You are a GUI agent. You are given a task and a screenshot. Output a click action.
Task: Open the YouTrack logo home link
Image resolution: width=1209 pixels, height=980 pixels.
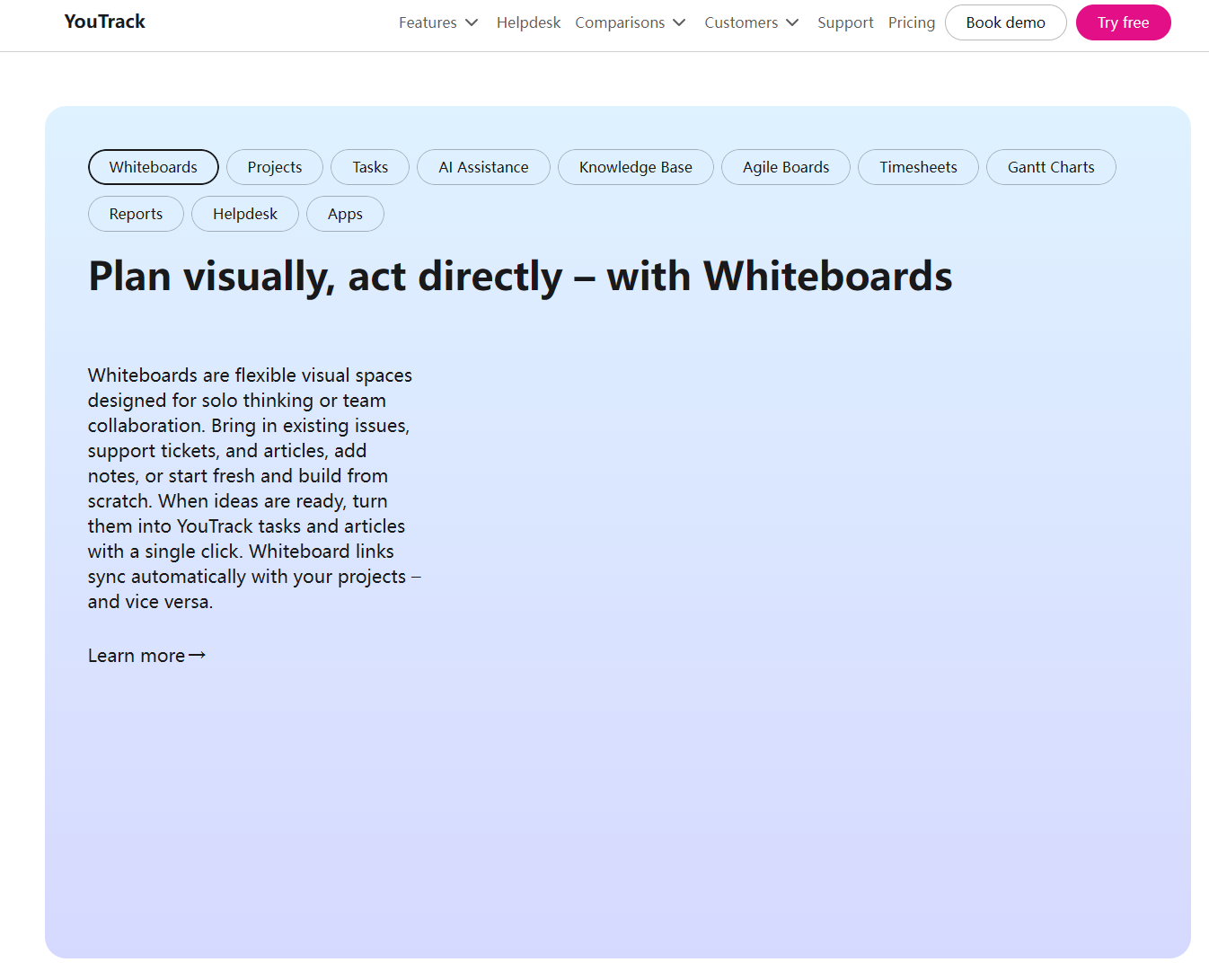[x=104, y=22]
